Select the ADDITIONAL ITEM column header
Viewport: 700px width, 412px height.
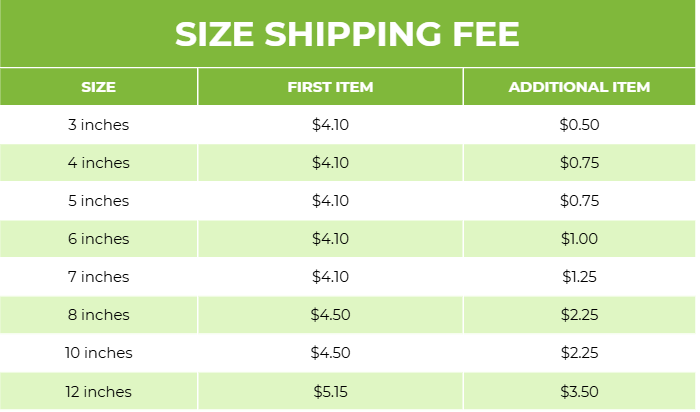pyautogui.click(x=579, y=87)
